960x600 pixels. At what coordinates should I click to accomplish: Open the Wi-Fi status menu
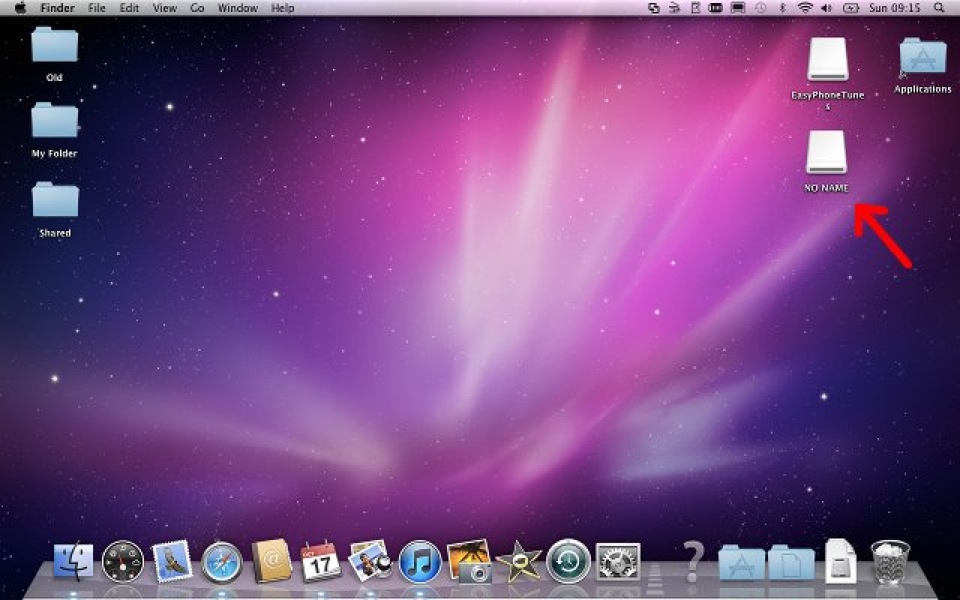coord(805,8)
